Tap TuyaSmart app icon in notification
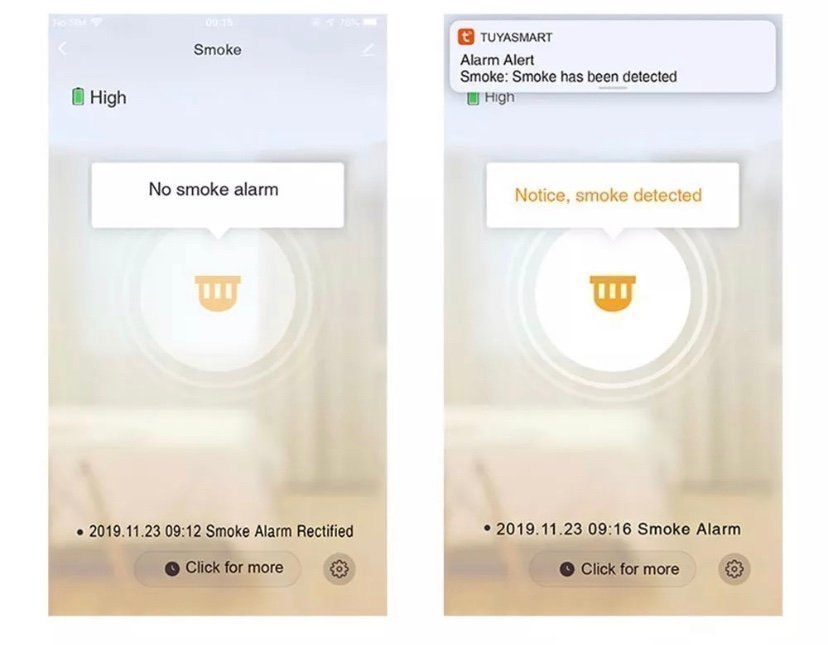 (x=466, y=37)
